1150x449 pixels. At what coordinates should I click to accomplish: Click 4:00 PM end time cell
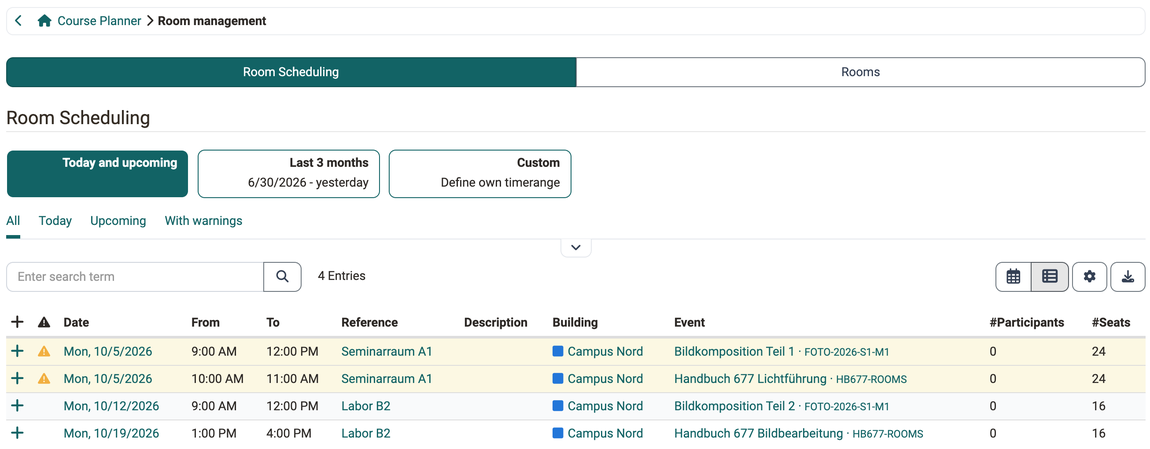289,433
